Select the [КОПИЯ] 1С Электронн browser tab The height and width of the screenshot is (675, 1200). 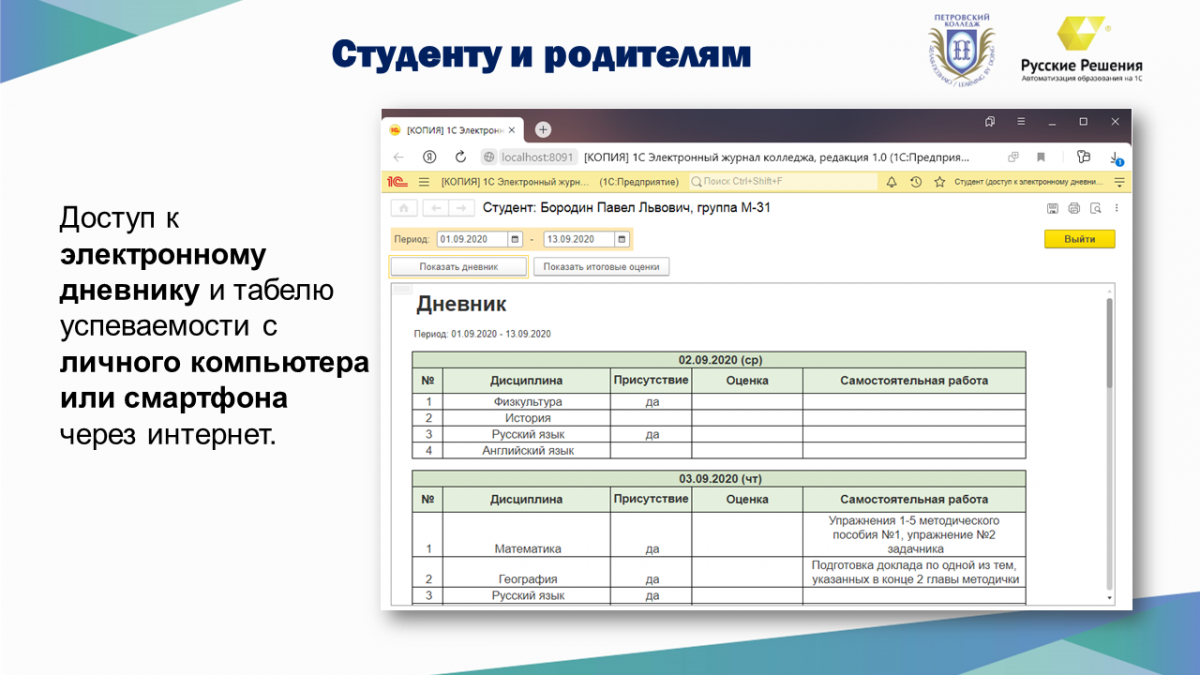point(453,130)
